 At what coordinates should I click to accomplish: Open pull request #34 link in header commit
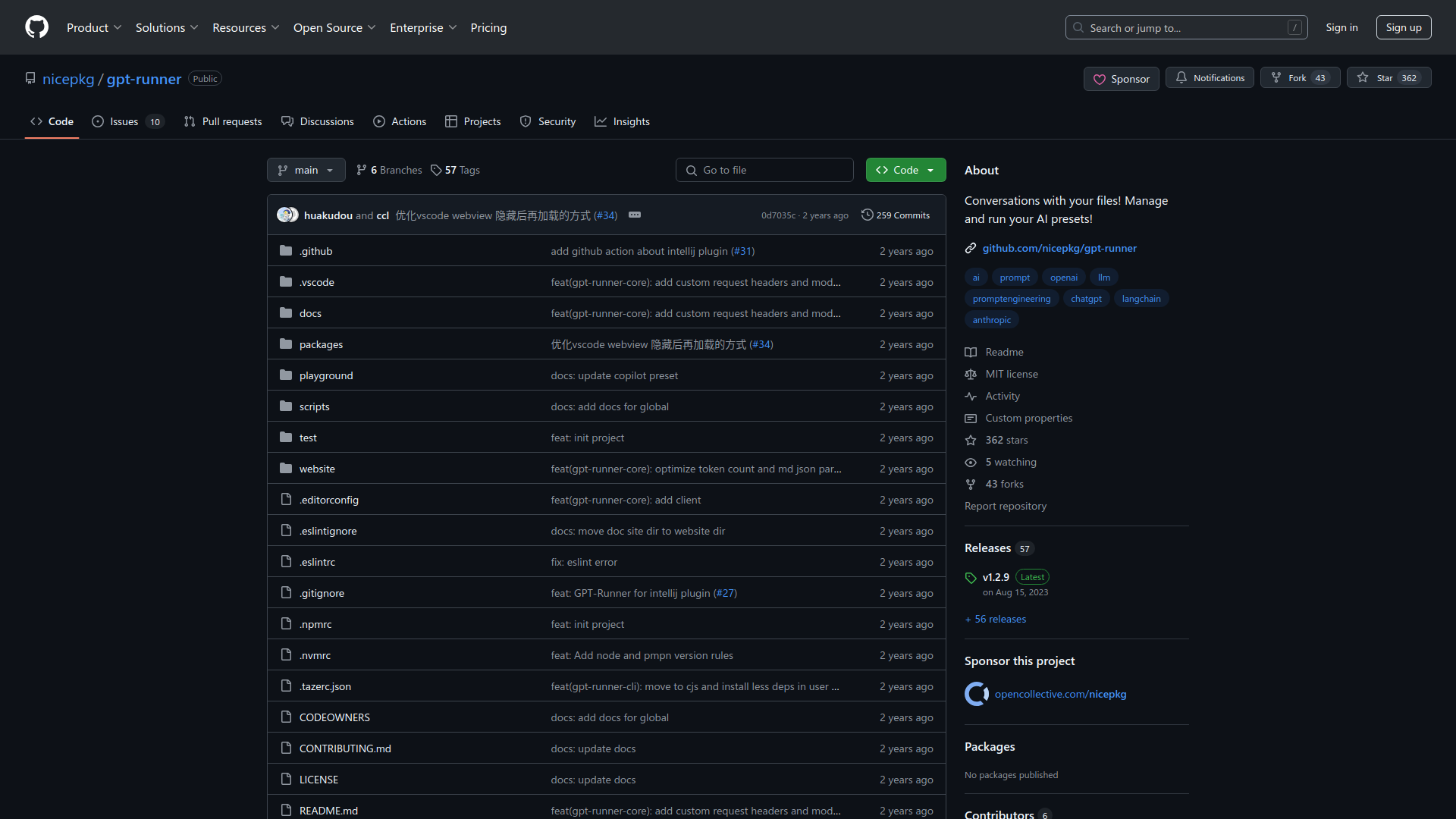tap(605, 215)
